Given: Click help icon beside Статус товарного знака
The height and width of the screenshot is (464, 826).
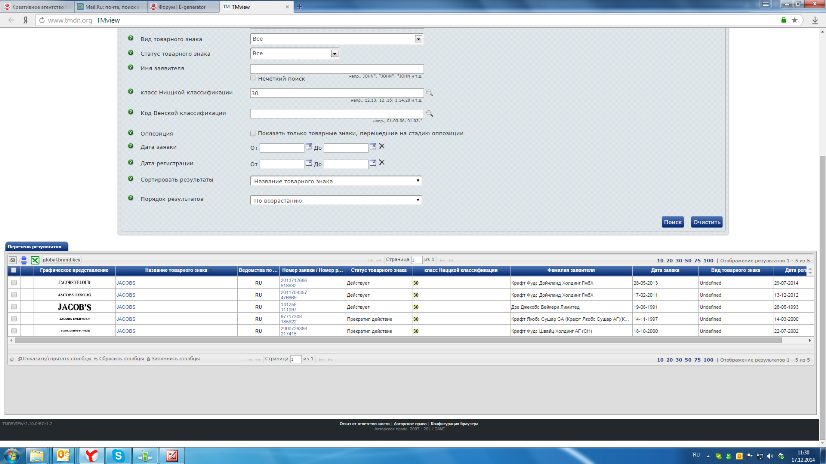Looking at the screenshot, I should click(x=131, y=53).
